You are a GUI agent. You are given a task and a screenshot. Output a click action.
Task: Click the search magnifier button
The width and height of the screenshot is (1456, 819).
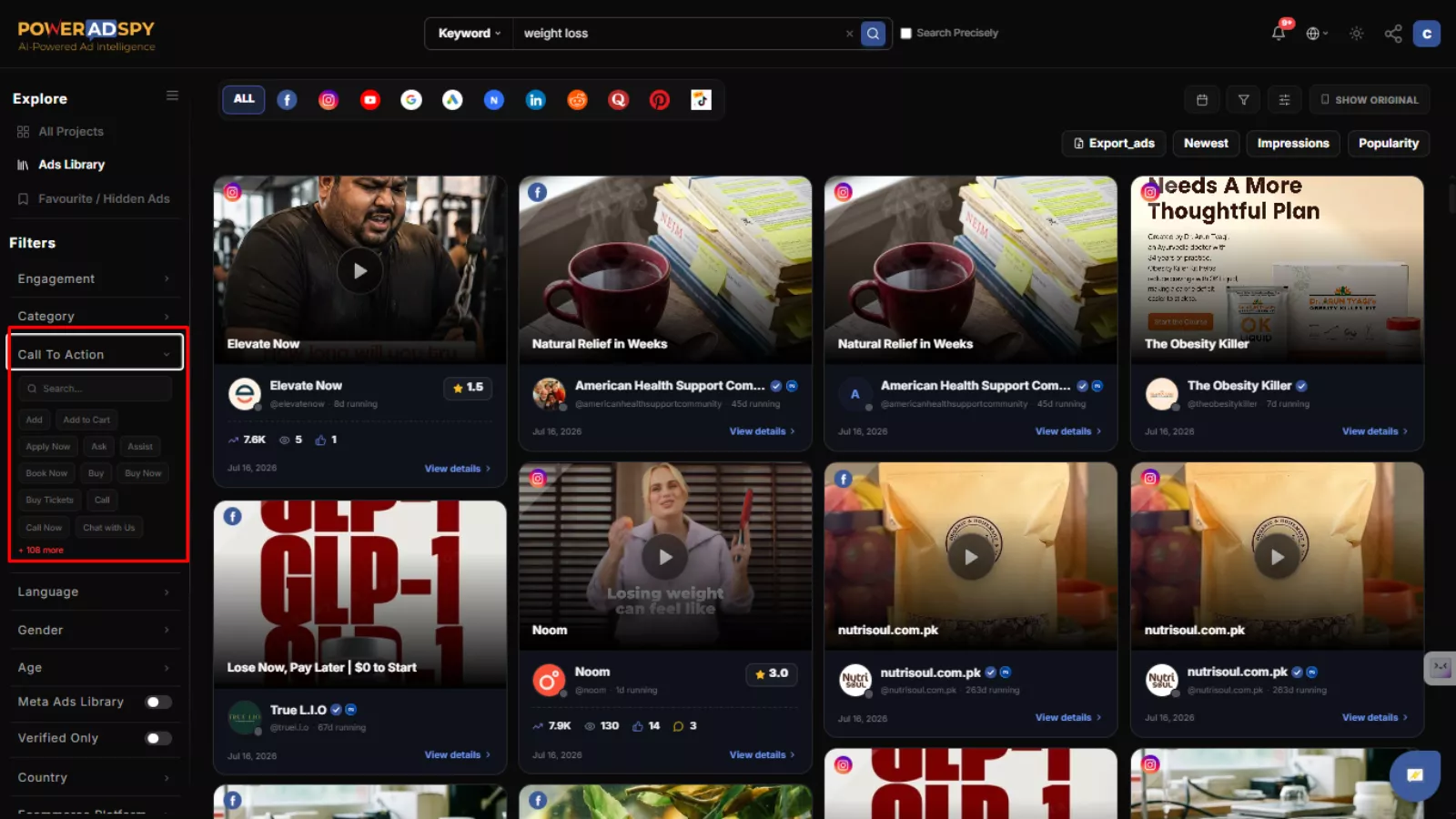[x=873, y=34]
